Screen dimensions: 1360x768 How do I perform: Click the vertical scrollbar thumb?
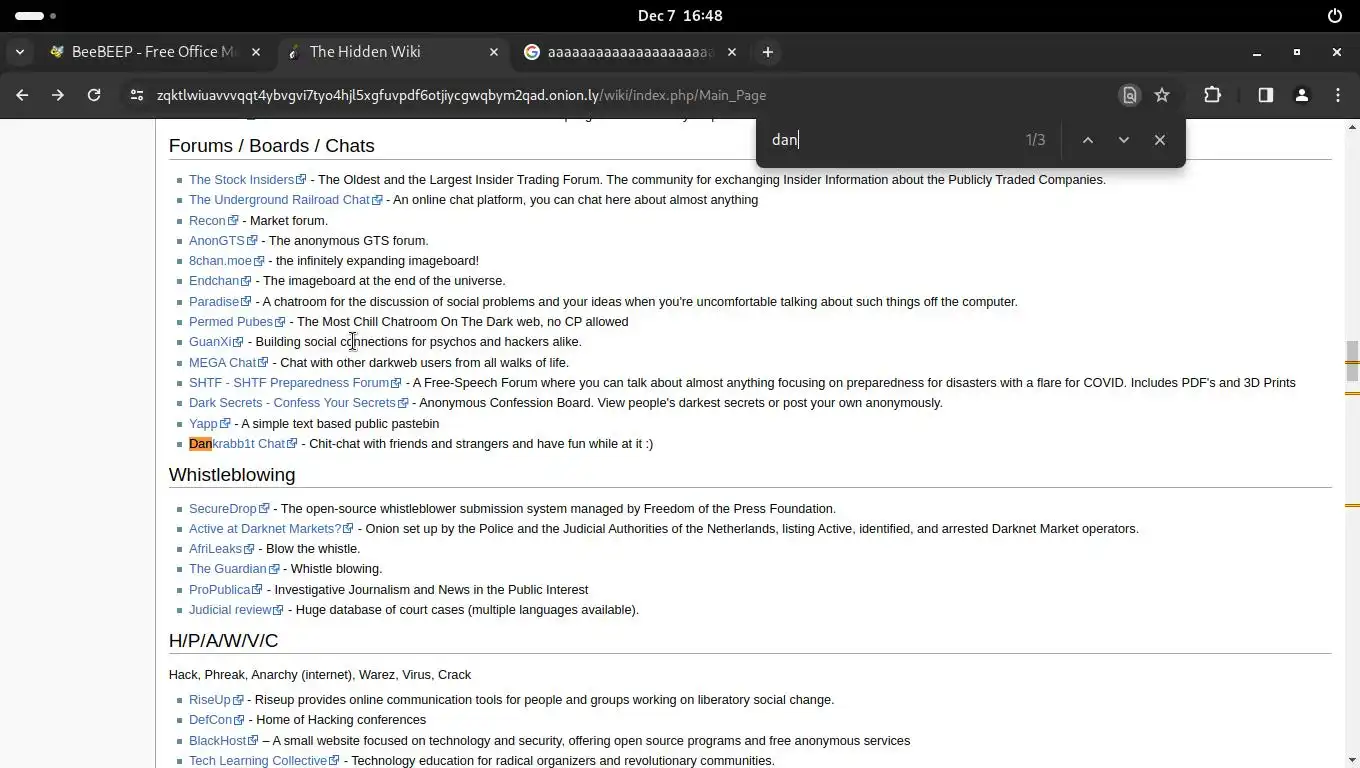(1352, 361)
